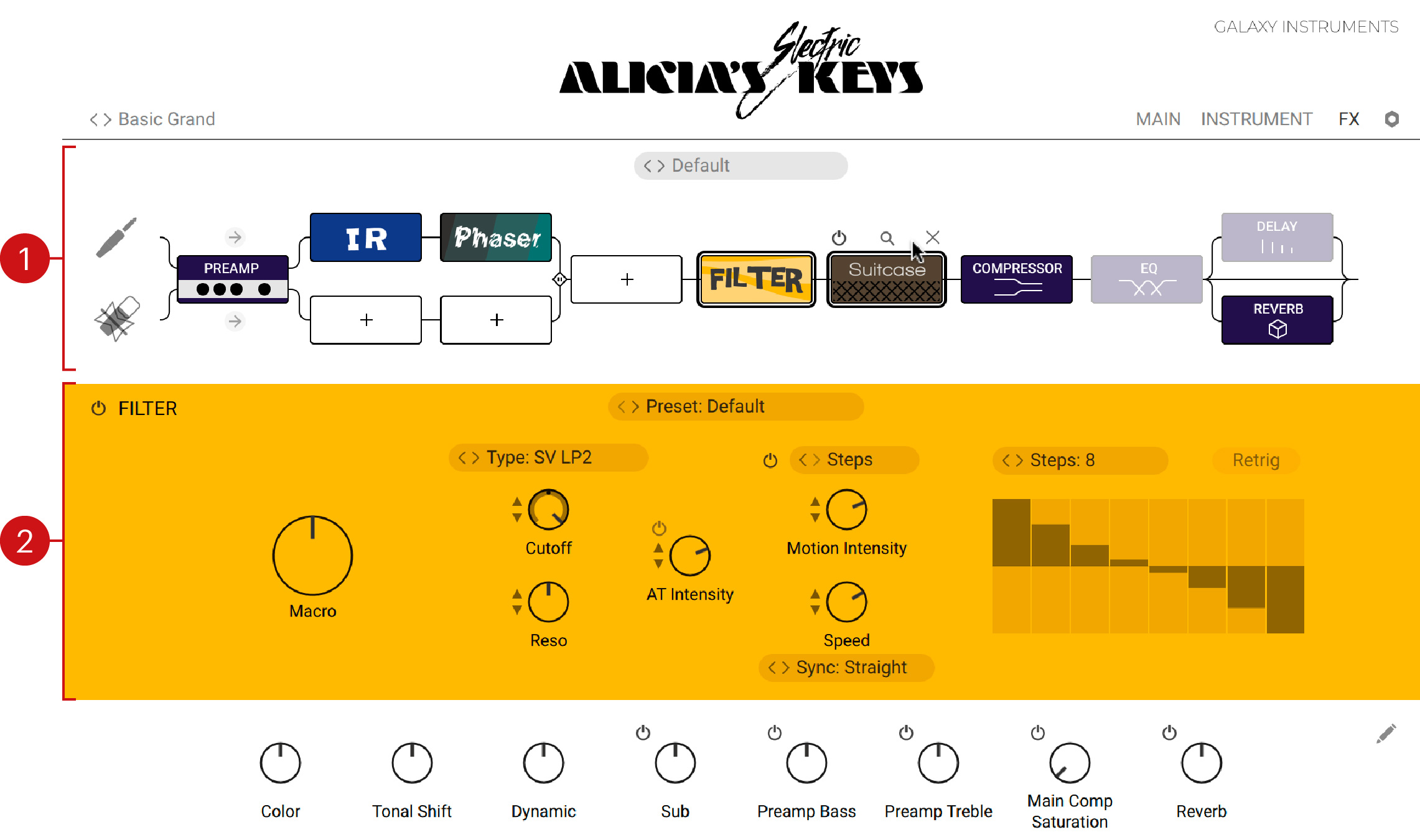Switch to the INSTRUMENT tab
The image size is (1420, 840).
point(1254,119)
